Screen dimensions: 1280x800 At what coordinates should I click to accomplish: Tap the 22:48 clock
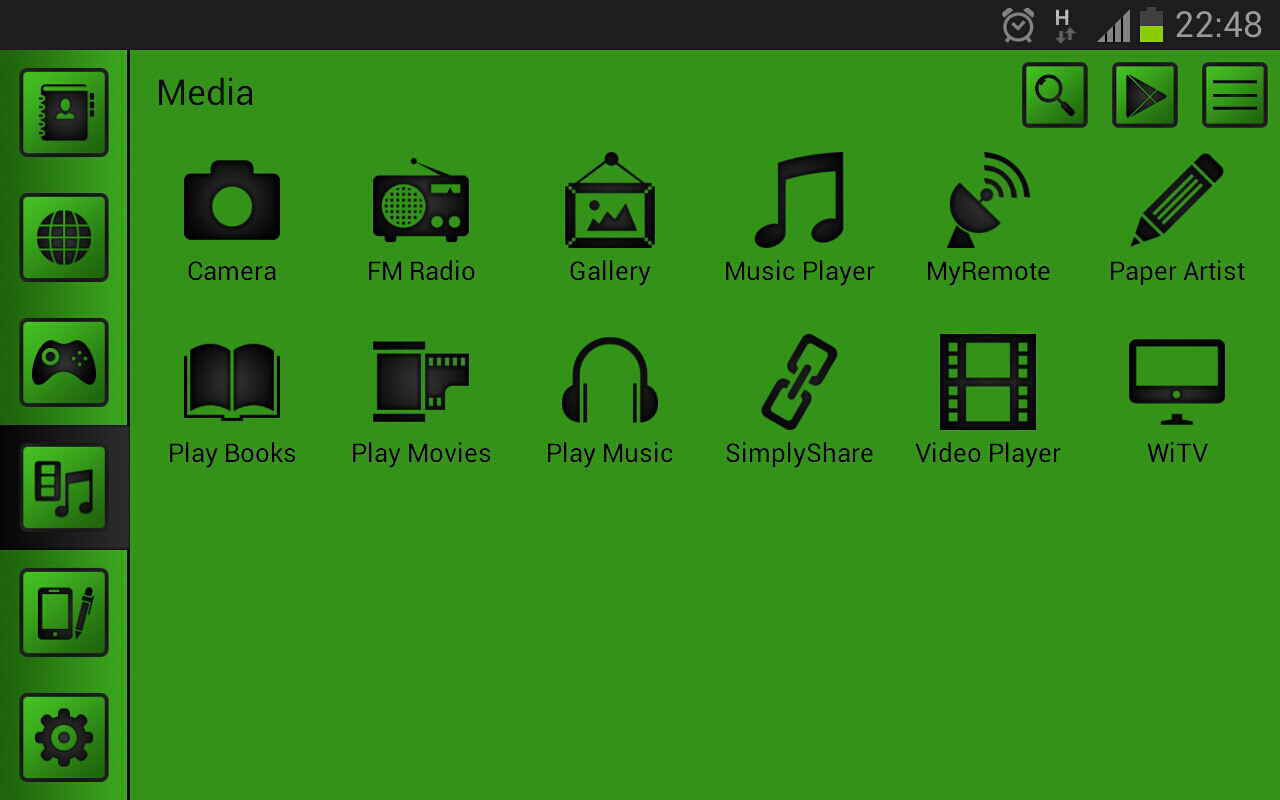1219,25
